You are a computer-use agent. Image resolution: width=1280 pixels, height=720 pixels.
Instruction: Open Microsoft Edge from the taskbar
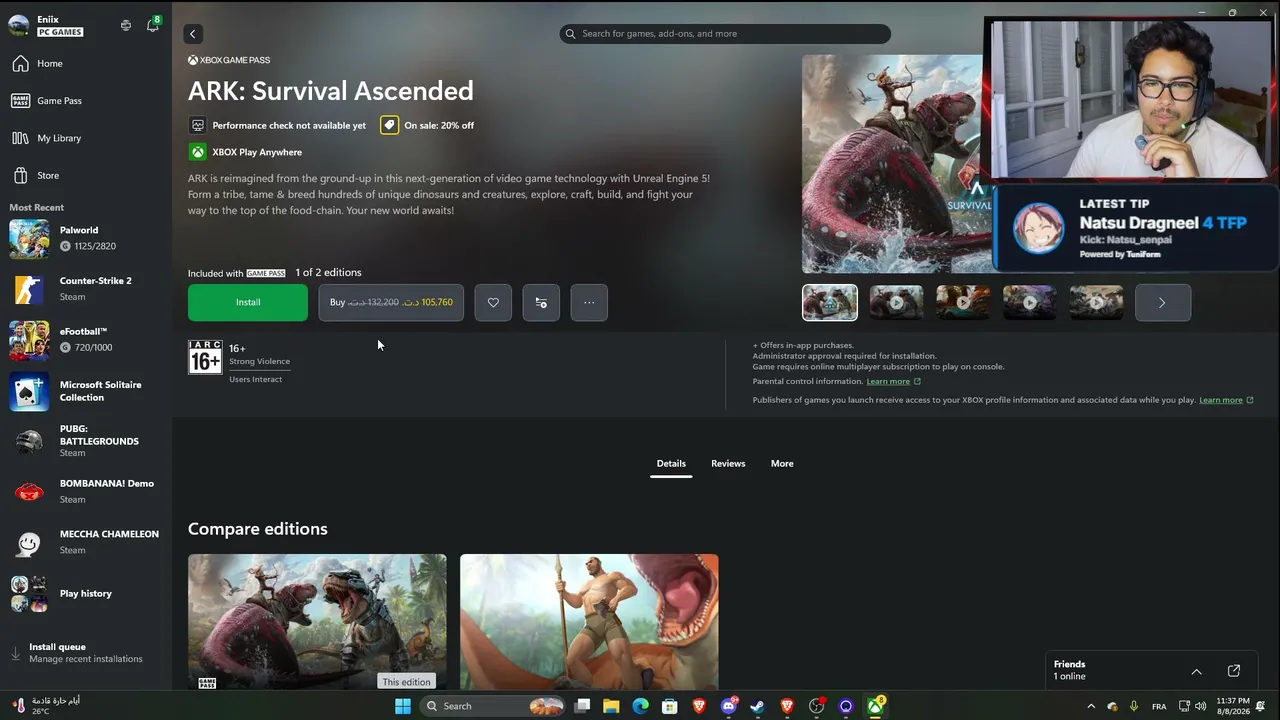pyautogui.click(x=641, y=706)
